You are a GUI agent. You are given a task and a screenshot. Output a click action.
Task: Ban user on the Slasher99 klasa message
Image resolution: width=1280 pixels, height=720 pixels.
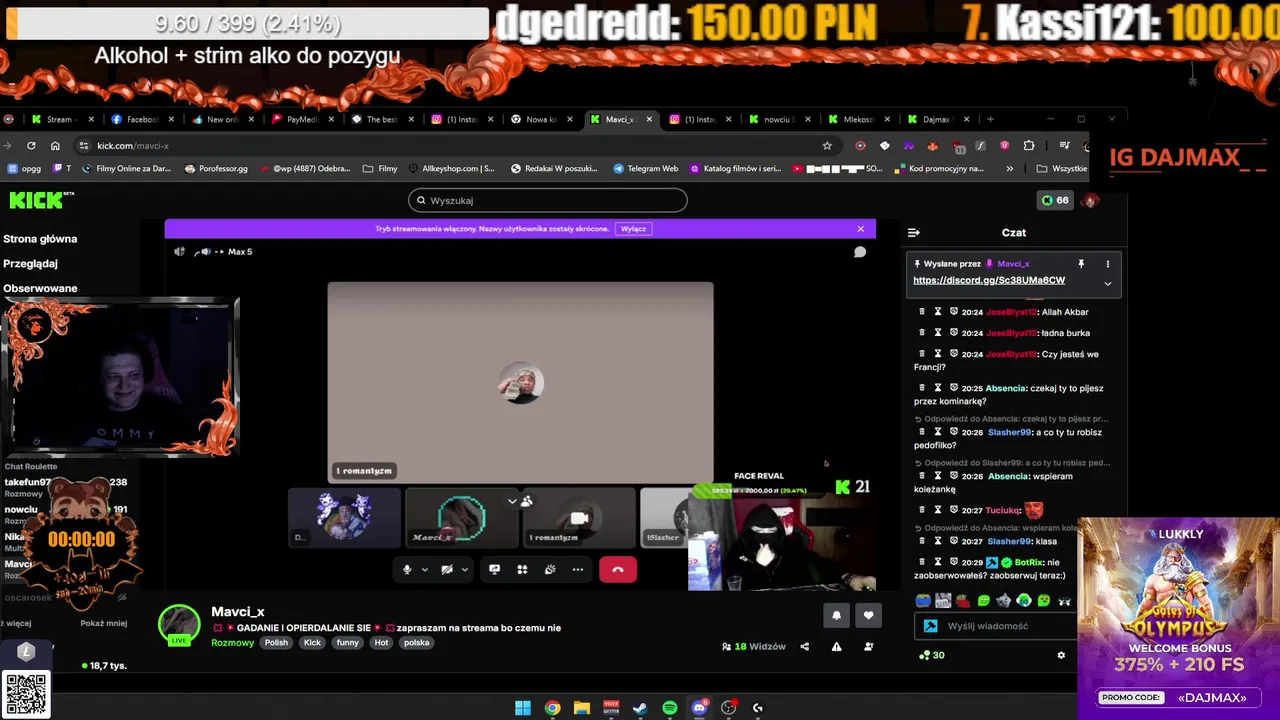[x=954, y=541]
